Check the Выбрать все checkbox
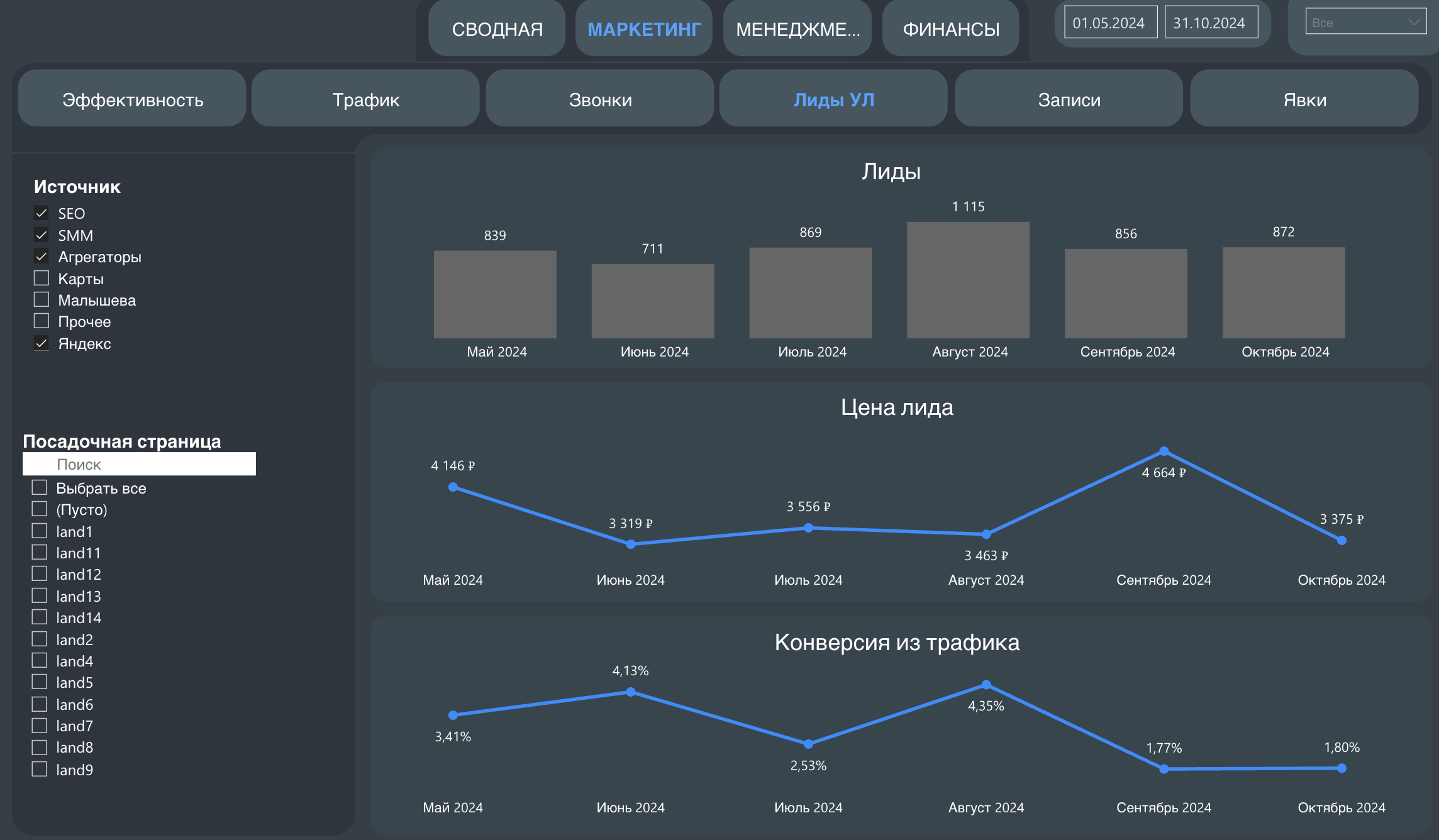This screenshot has height=840, width=1439. 40,487
